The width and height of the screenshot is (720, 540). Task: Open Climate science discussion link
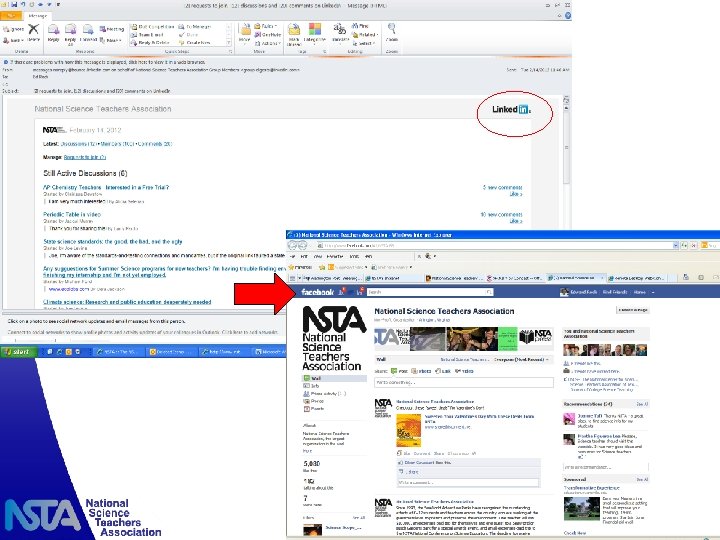[127, 302]
